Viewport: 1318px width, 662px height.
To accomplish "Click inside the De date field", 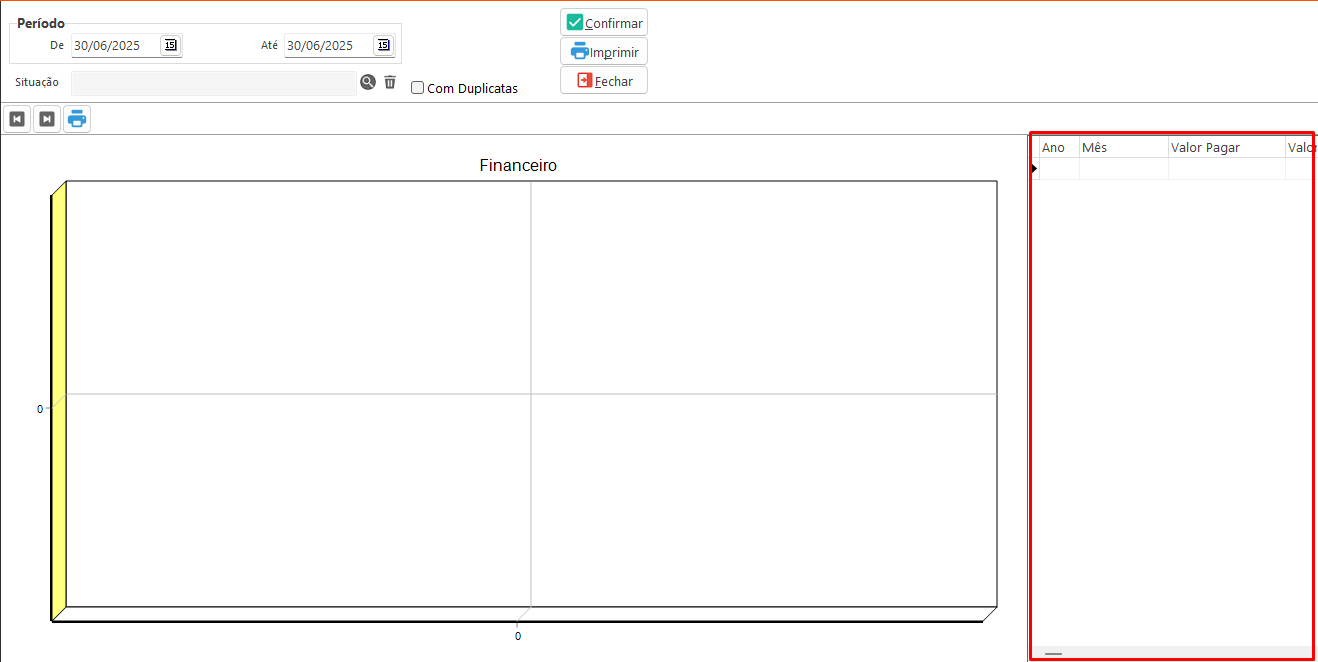I will coord(114,46).
